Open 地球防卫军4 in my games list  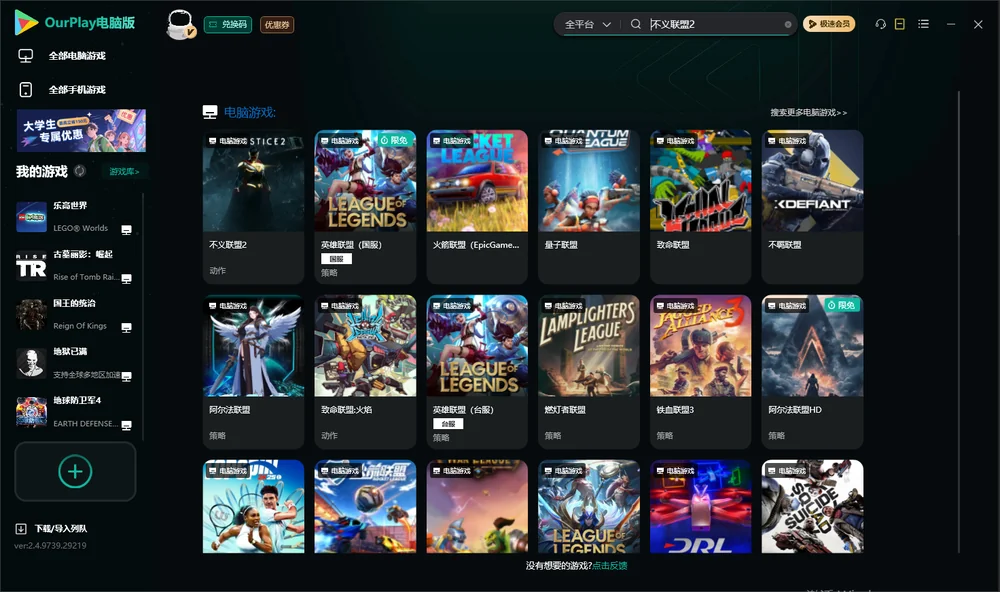click(x=75, y=412)
